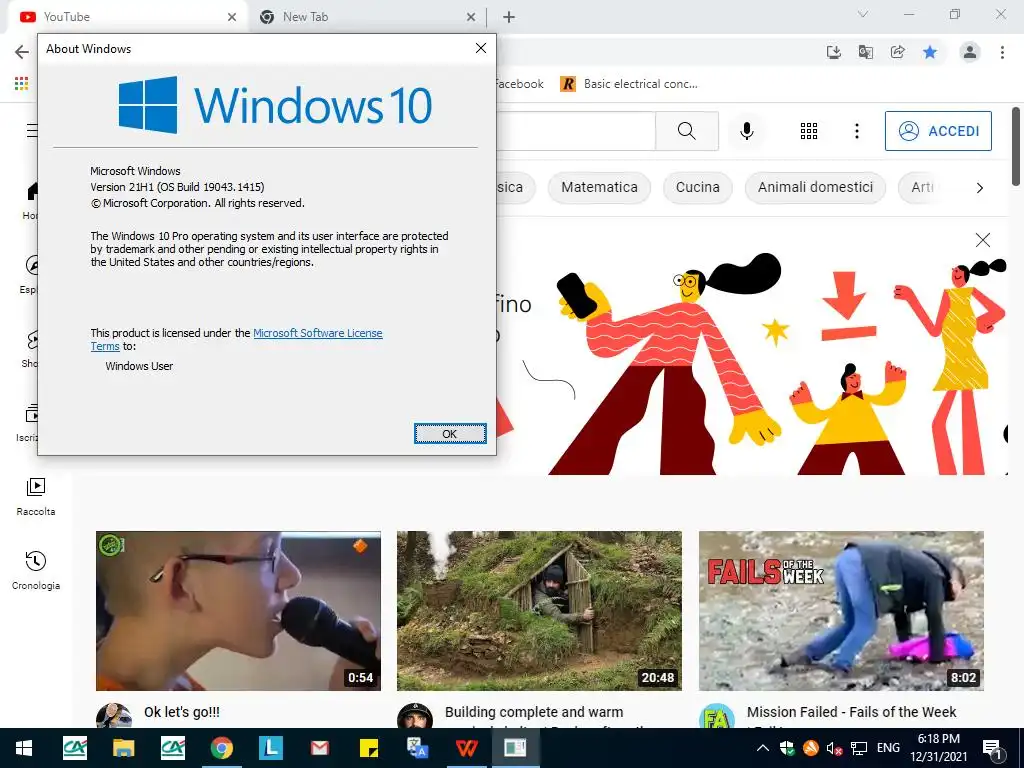Open File Explorer from the taskbar
The image size is (1024, 768).
[x=123, y=748]
